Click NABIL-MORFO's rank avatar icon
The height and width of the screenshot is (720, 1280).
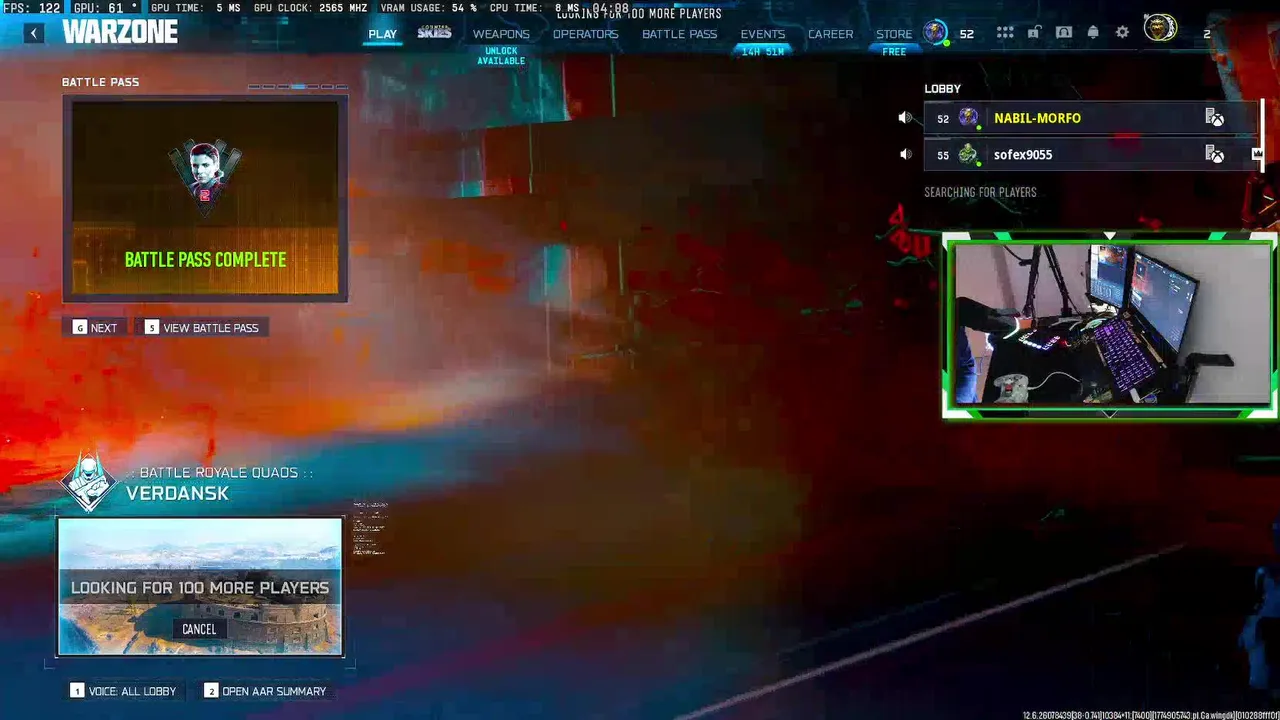point(968,118)
